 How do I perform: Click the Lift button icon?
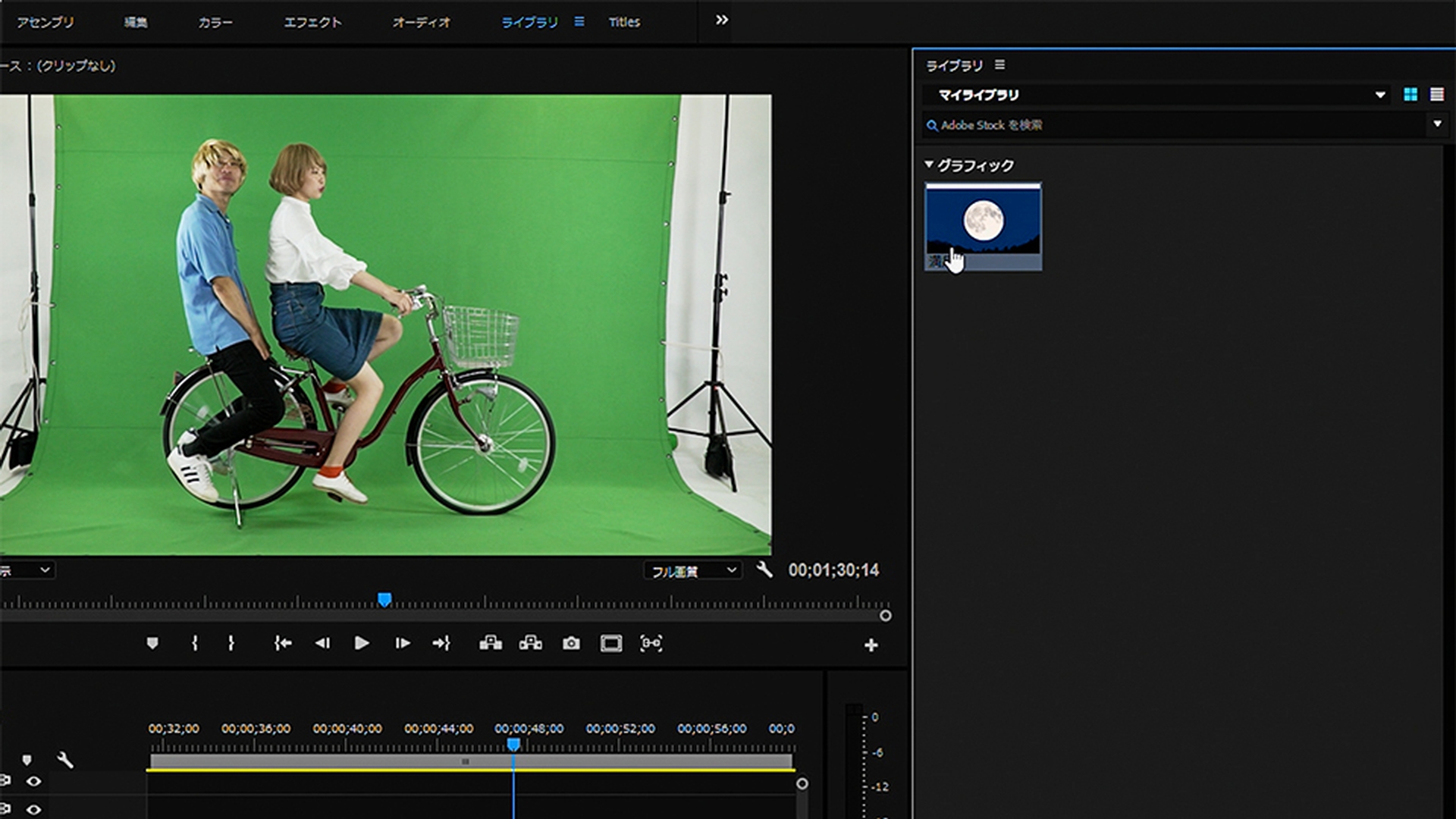click(491, 644)
